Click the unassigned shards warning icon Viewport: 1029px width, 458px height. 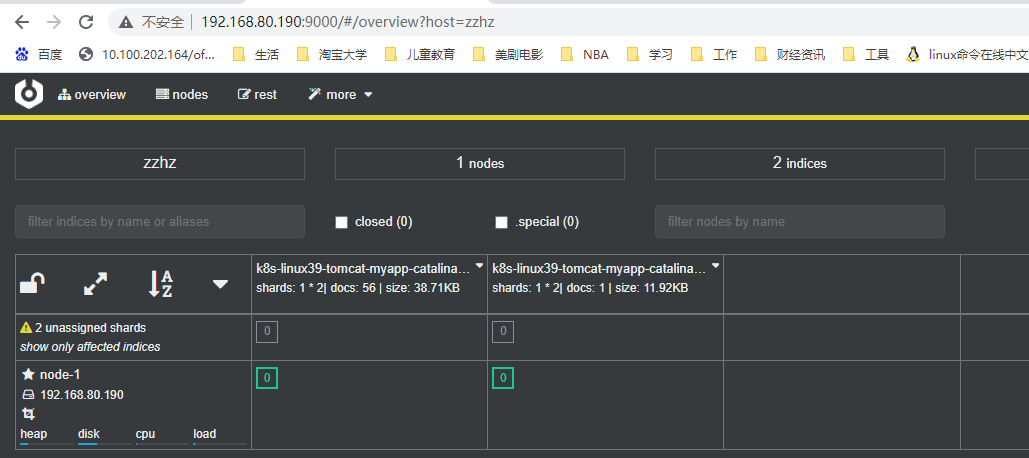(x=26, y=327)
